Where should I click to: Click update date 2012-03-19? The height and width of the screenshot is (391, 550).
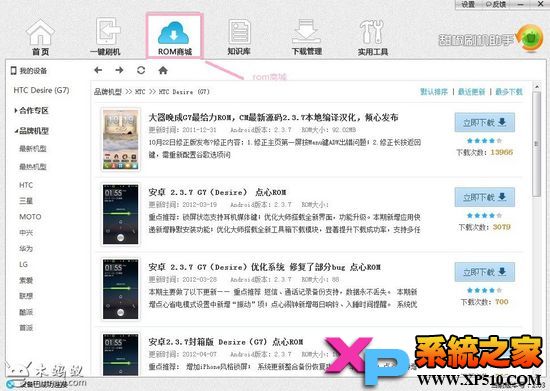click(x=199, y=204)
